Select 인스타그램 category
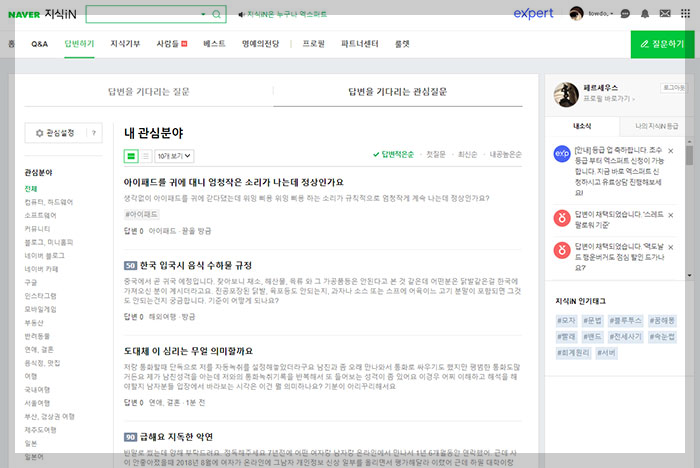700x468 pixels. click(x=41, y=296)
